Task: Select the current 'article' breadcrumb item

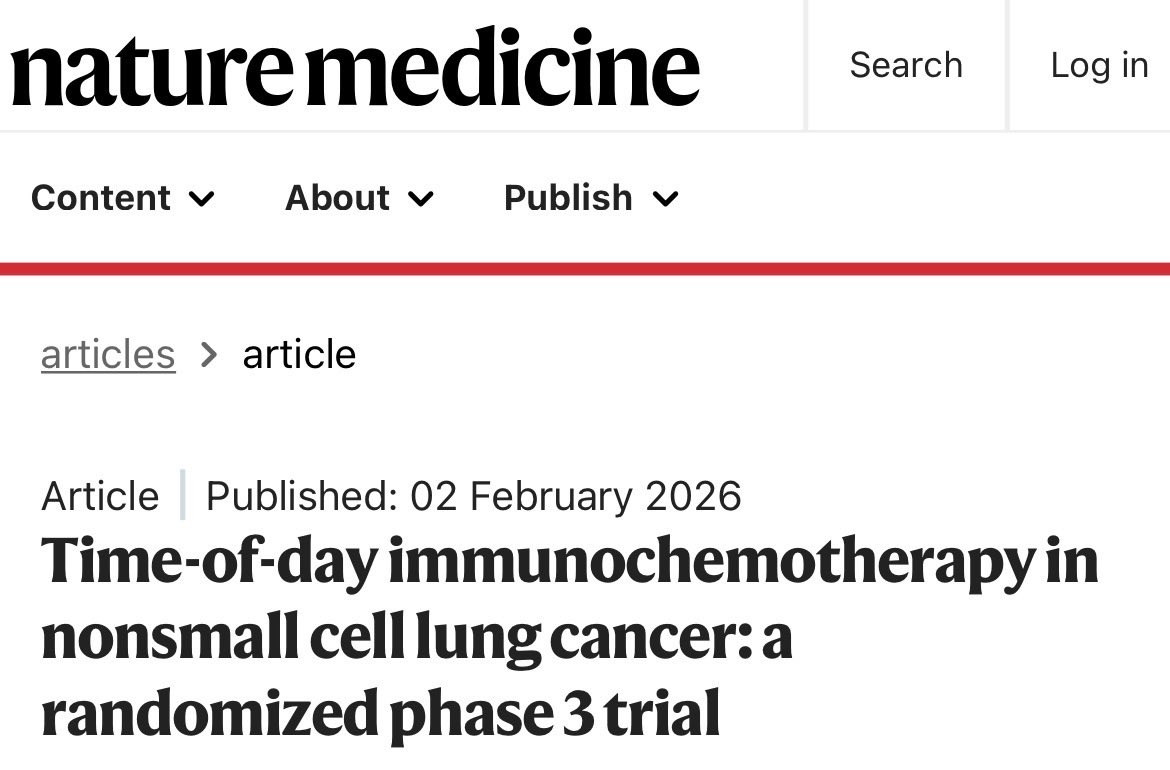Action: [299, 354]
